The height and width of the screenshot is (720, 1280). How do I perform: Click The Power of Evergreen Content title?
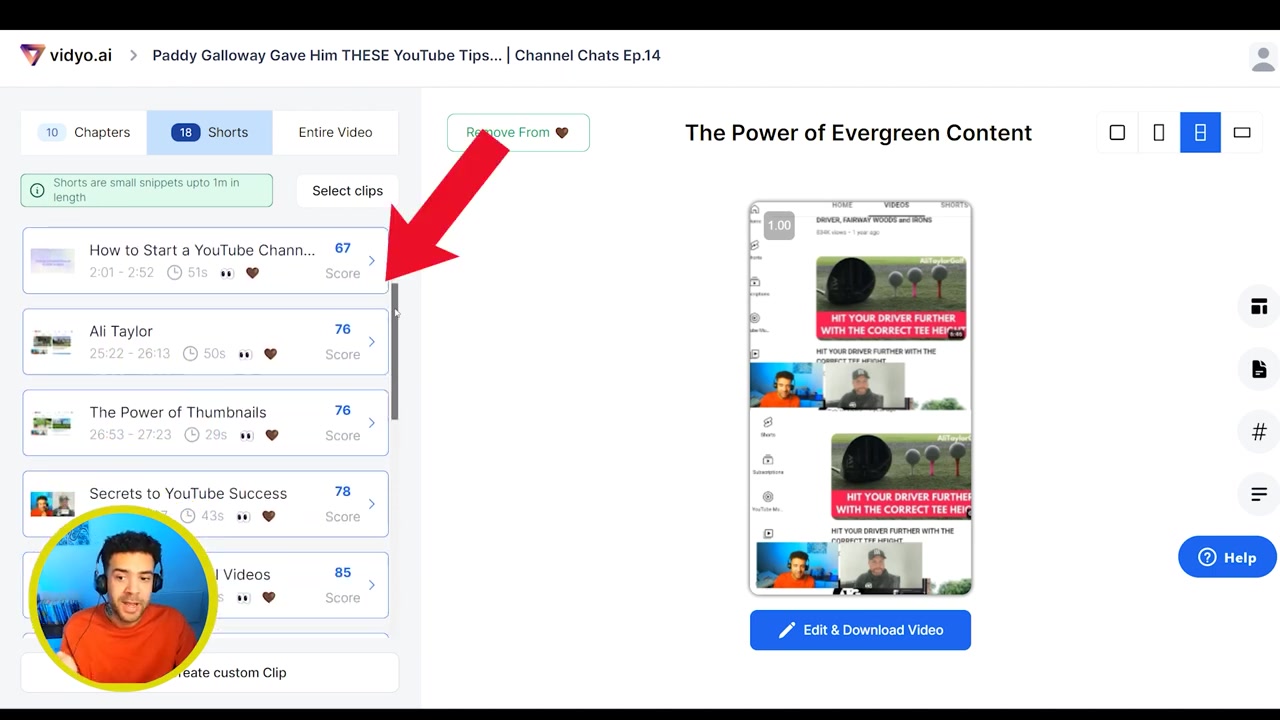click(858, 133)
